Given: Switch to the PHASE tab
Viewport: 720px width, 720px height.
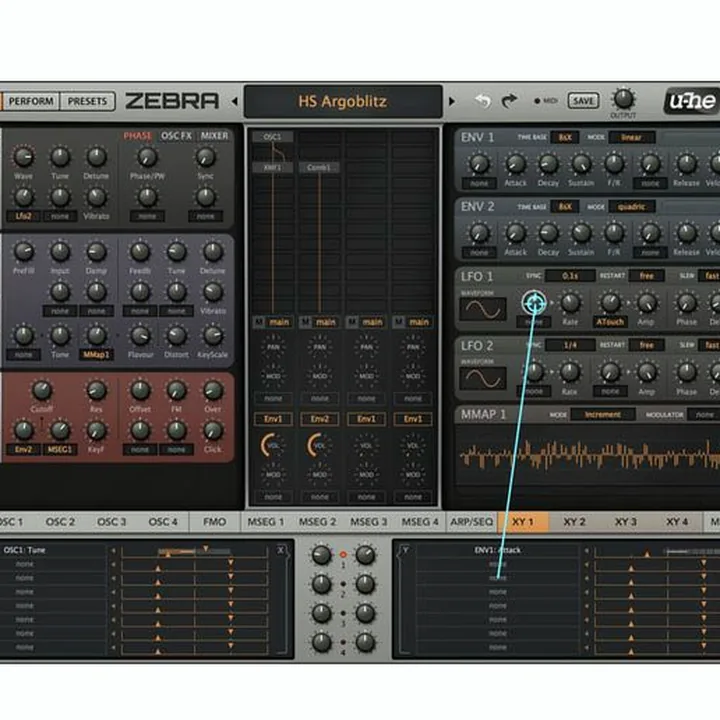Looking at the screenshot, I should [137, 136].
